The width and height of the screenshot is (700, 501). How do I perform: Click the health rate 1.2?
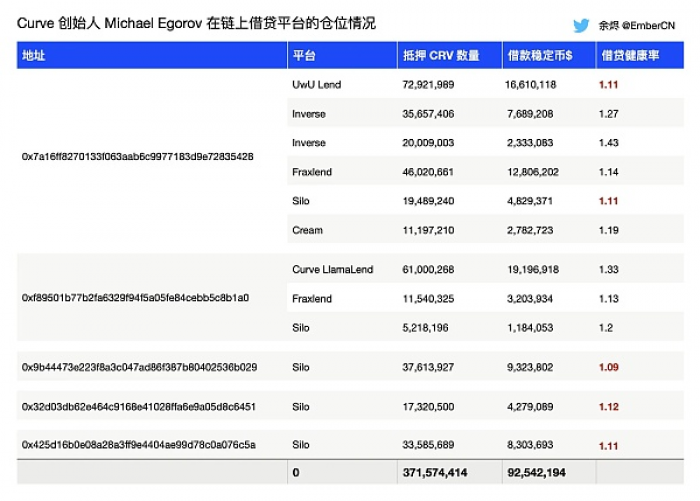606,328
